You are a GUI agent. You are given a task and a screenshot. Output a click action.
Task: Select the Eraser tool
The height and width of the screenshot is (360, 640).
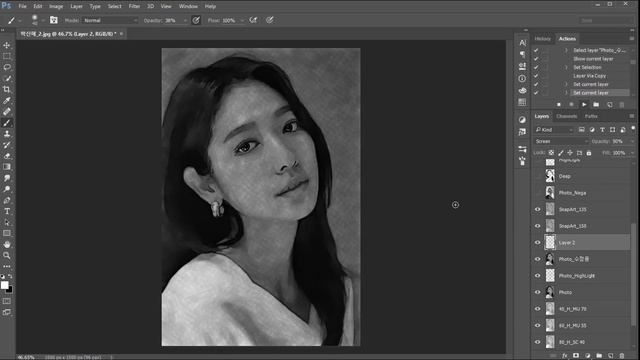(x=7, y=156)
